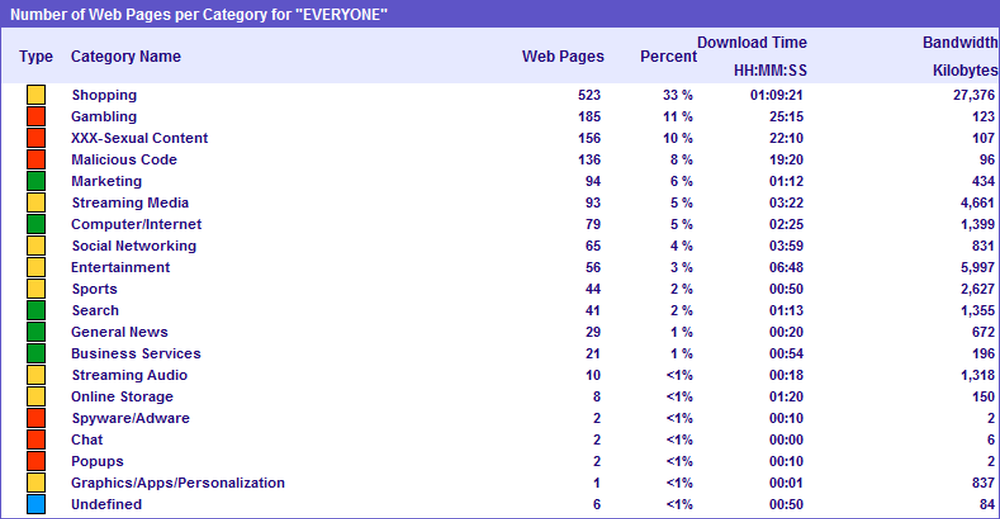The height and width of the screenshot is (519, 1000).
Task: Open the Malicious Code category
Action: coord(124,159)
